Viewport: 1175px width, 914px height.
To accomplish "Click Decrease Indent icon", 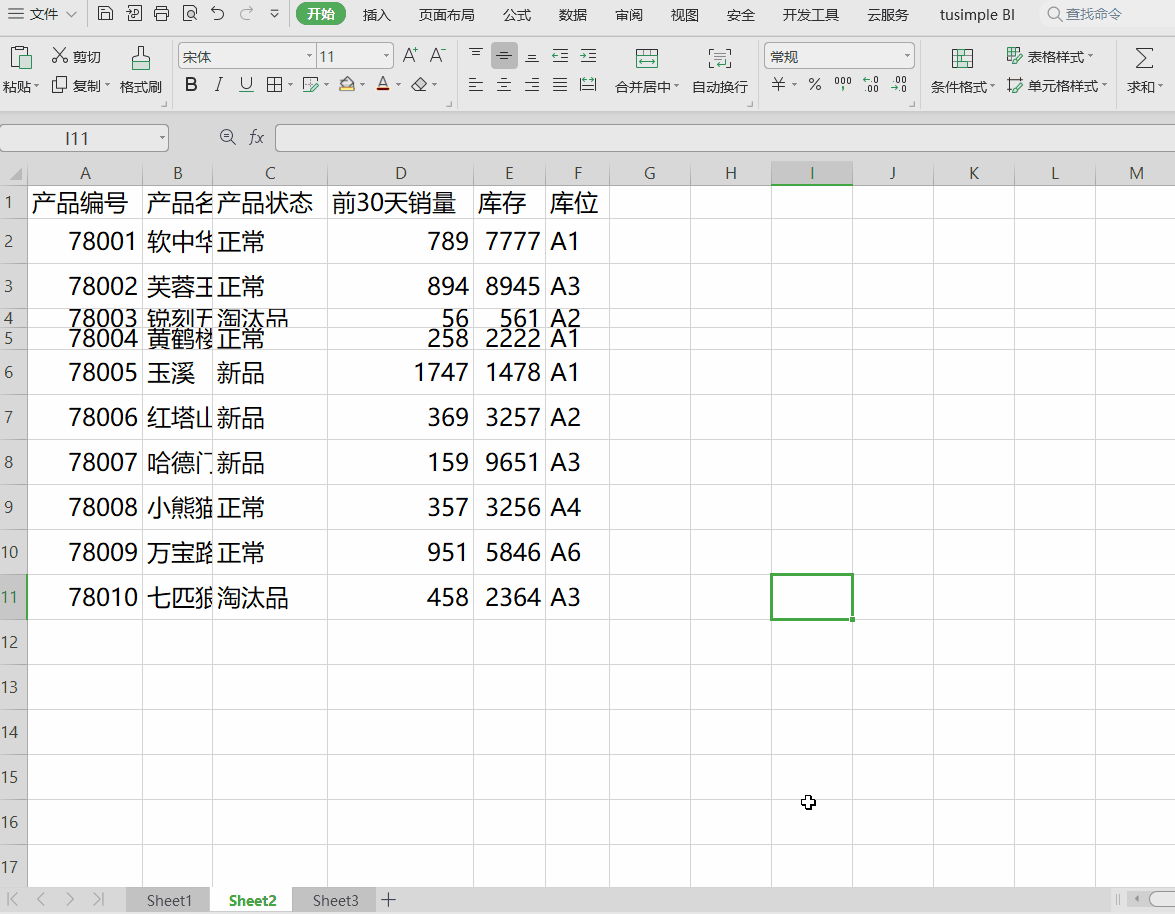I will [560, 55].
